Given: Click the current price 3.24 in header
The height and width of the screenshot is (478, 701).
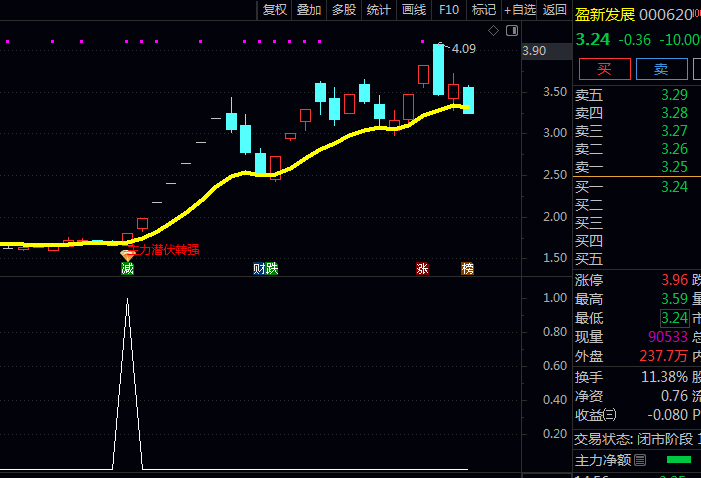Looking at the screenshot, I should pos(593,39).
